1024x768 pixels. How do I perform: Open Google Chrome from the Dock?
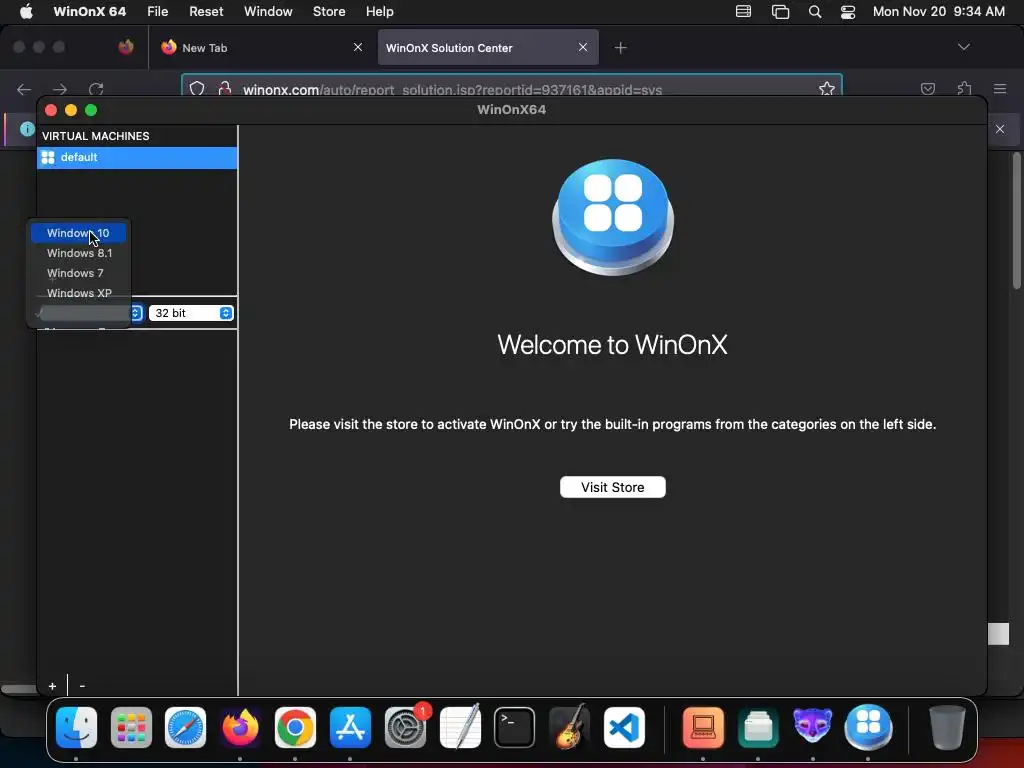pyautogui.click(x=295, y=728)
